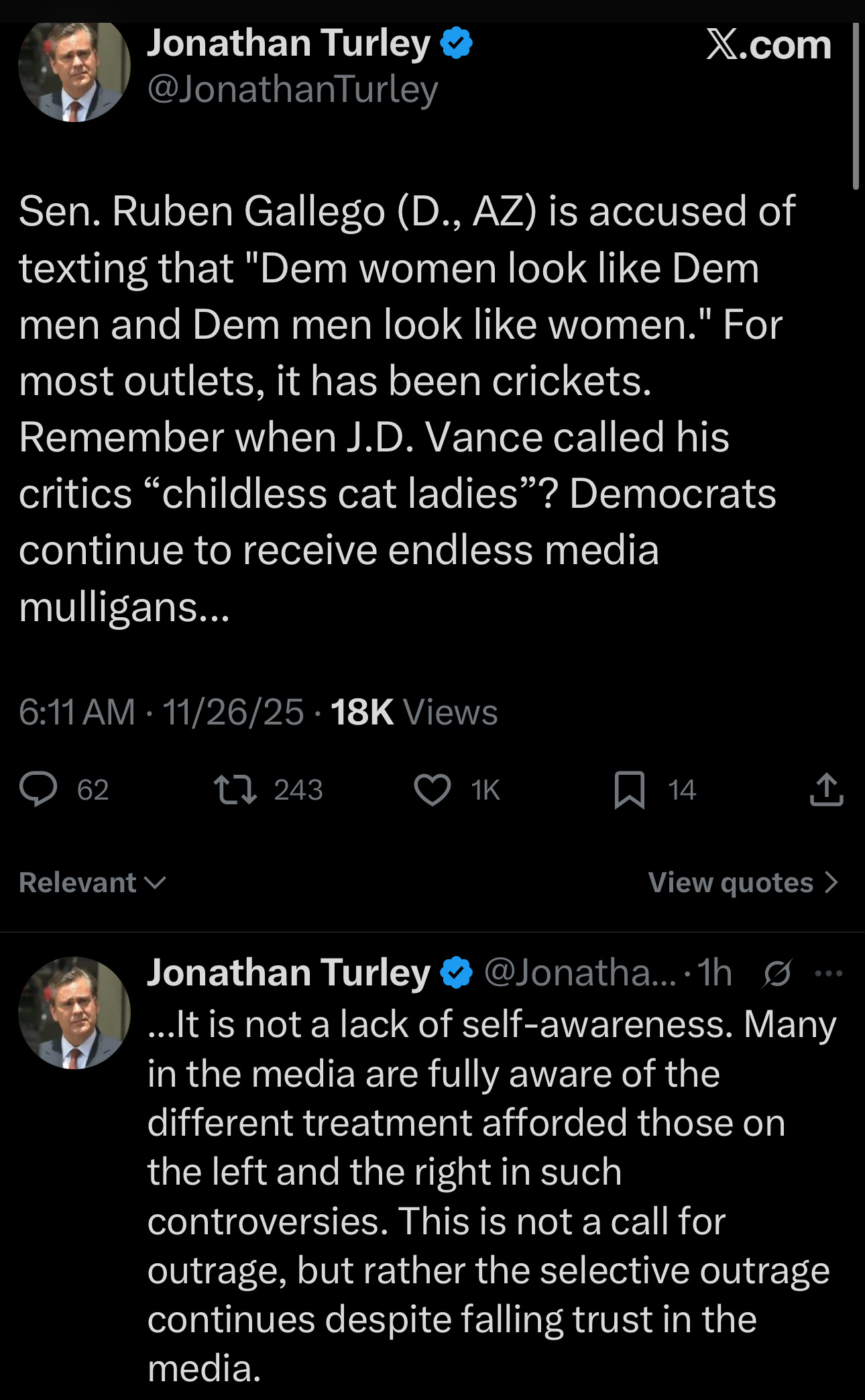
Task: Open the reply author's avatar
Action: (x=74, y=1013)
